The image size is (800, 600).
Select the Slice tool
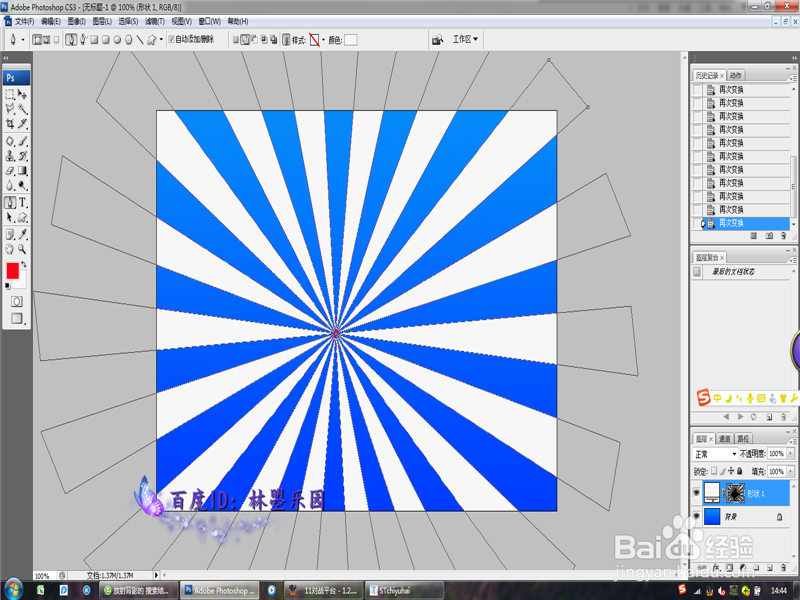pos(22,123)
